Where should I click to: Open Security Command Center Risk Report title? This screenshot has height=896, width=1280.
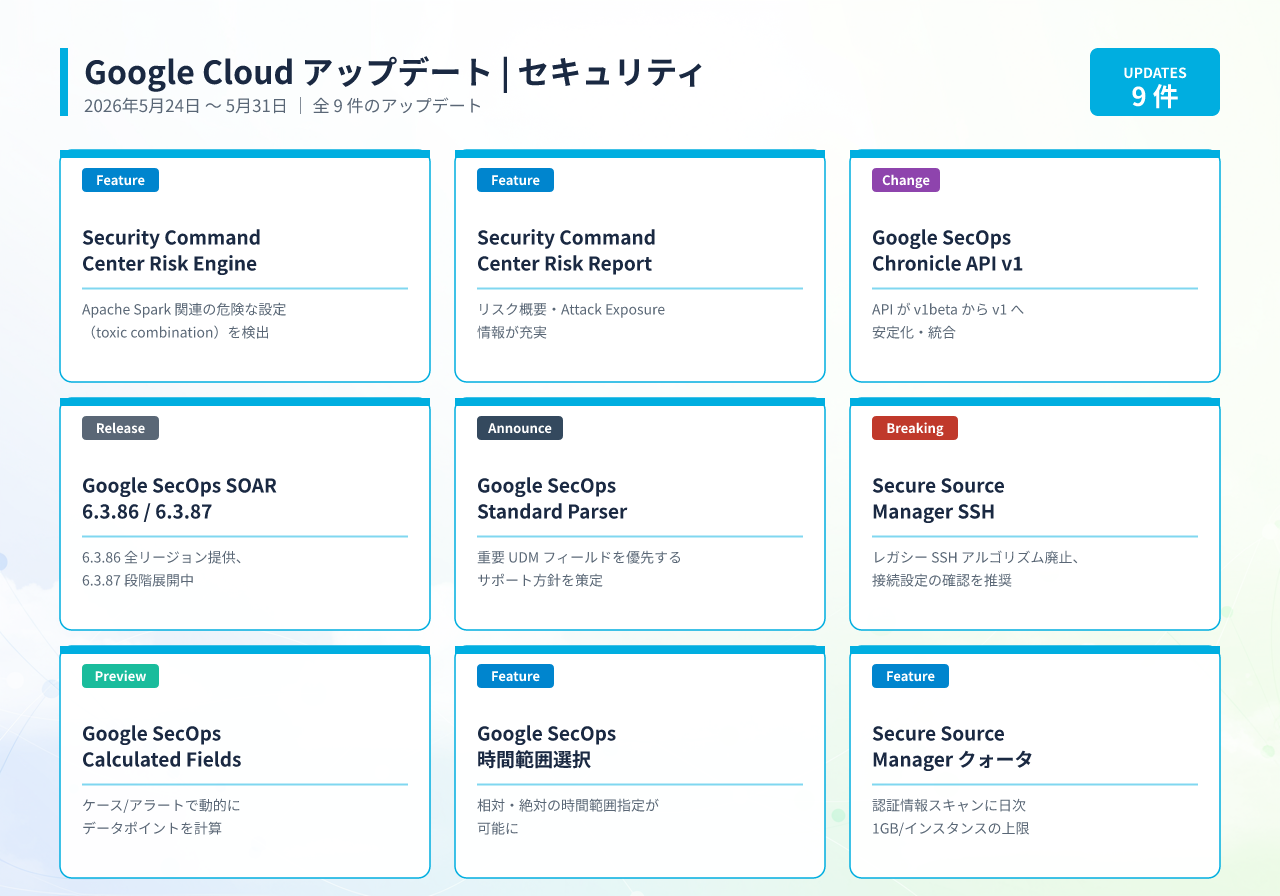566,250
